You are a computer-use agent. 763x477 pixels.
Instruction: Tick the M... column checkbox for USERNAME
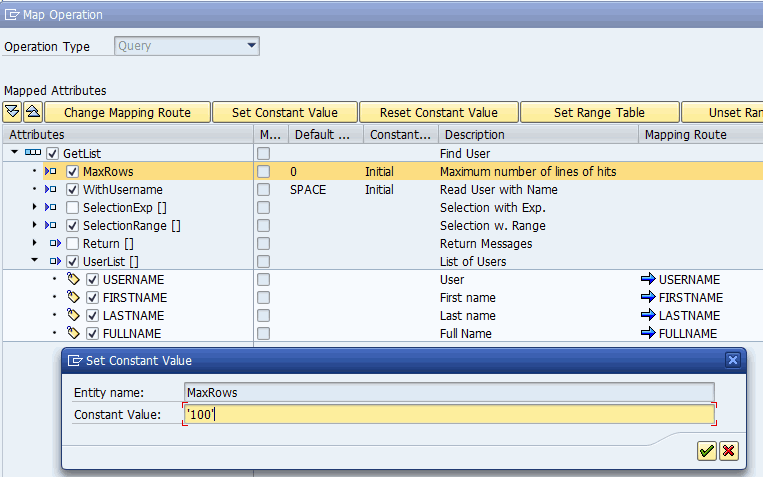[x=263, y=280]
